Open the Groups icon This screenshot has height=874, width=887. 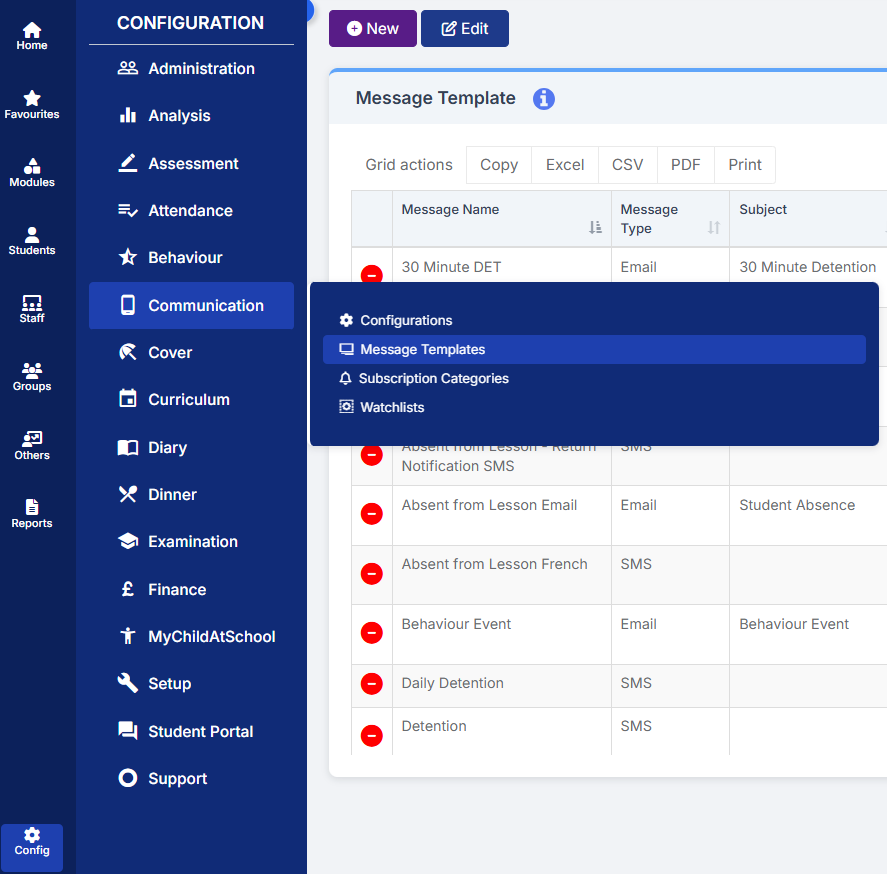pyautogui.click(x=32, y=371)
